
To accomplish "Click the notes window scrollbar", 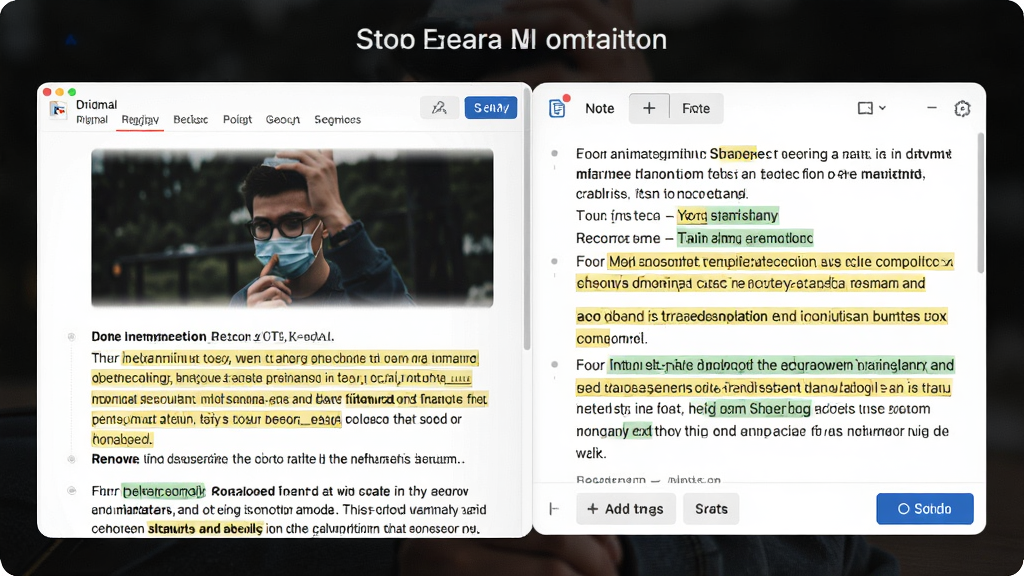I will coord(980,202).
